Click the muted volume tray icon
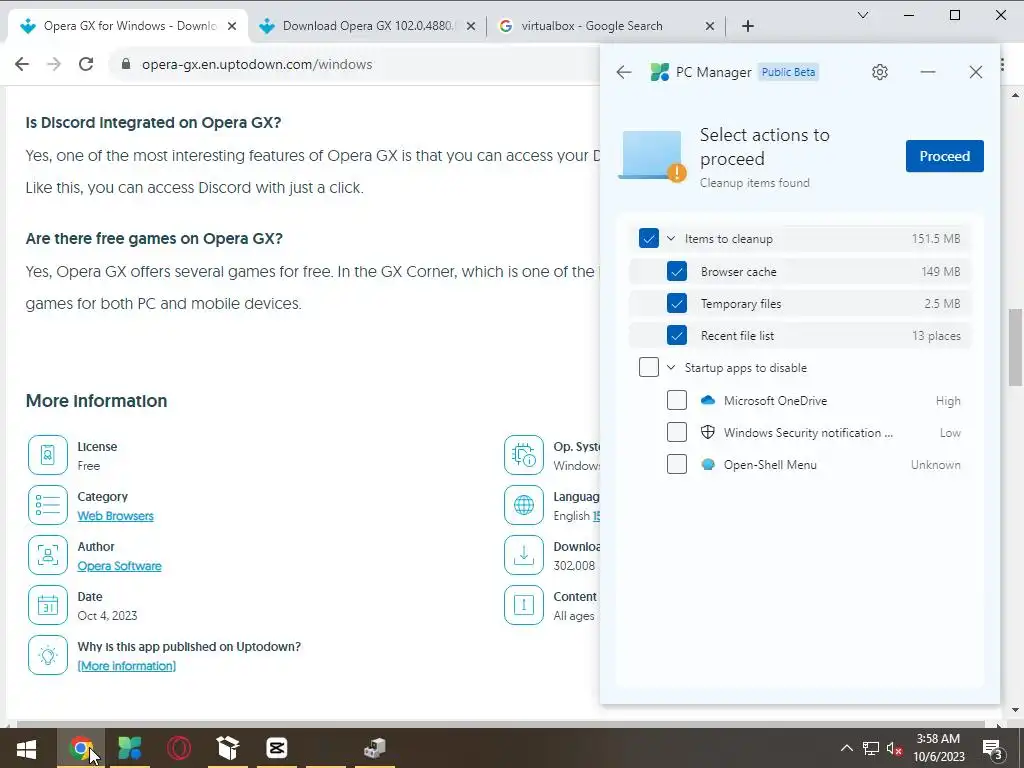The height and width of the screenshot is (768, 1024). coord(894,748)
